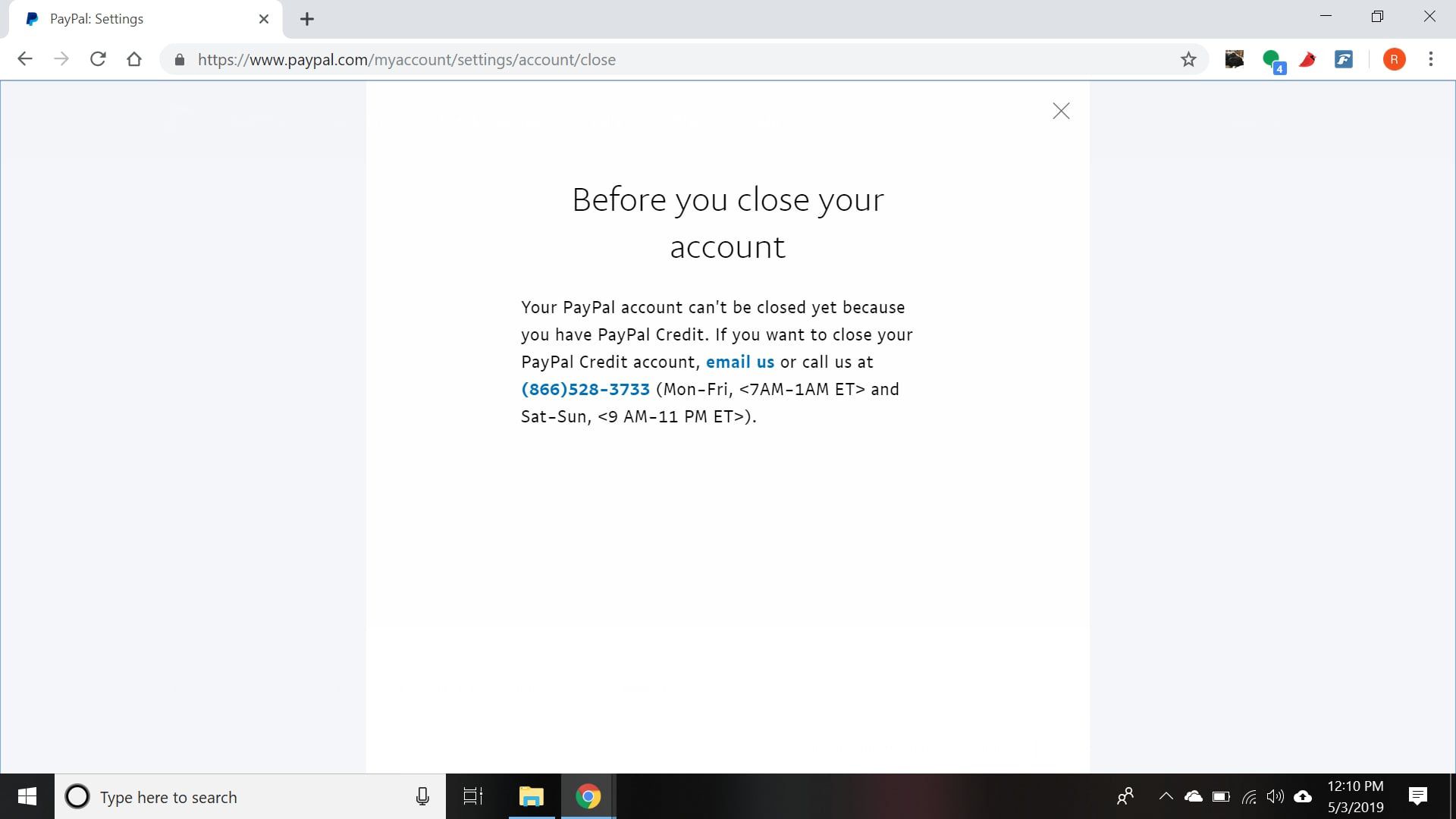1456x819 pixels.
Task: Open the People icon in taskbar
Action: (1125, 796)
